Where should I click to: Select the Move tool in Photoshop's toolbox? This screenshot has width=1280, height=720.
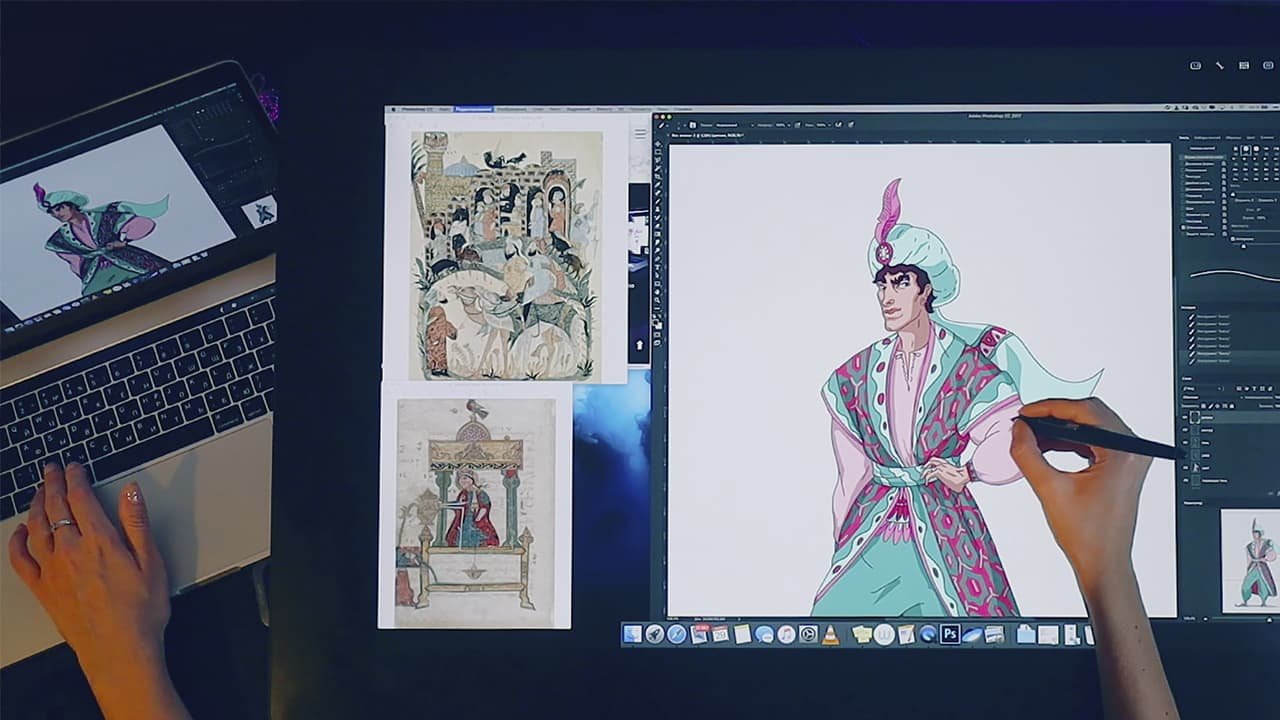tap(657, 144)
